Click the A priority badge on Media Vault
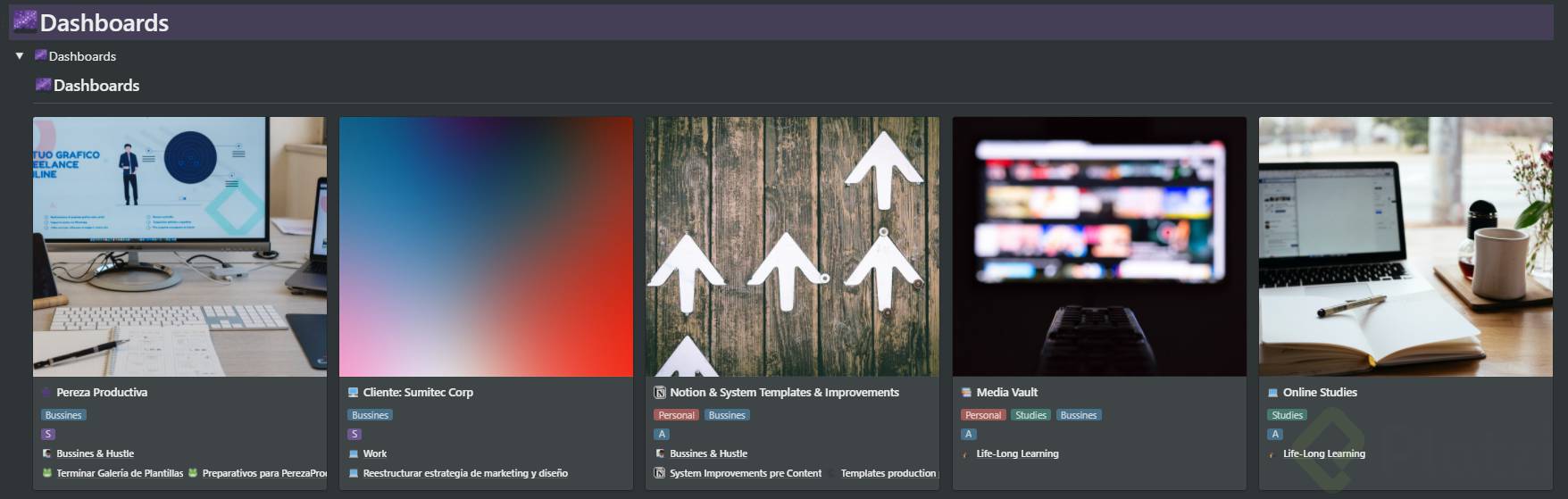Image resolution: width=1568 pixels, height=499 pixels. [x=969, y=434]
